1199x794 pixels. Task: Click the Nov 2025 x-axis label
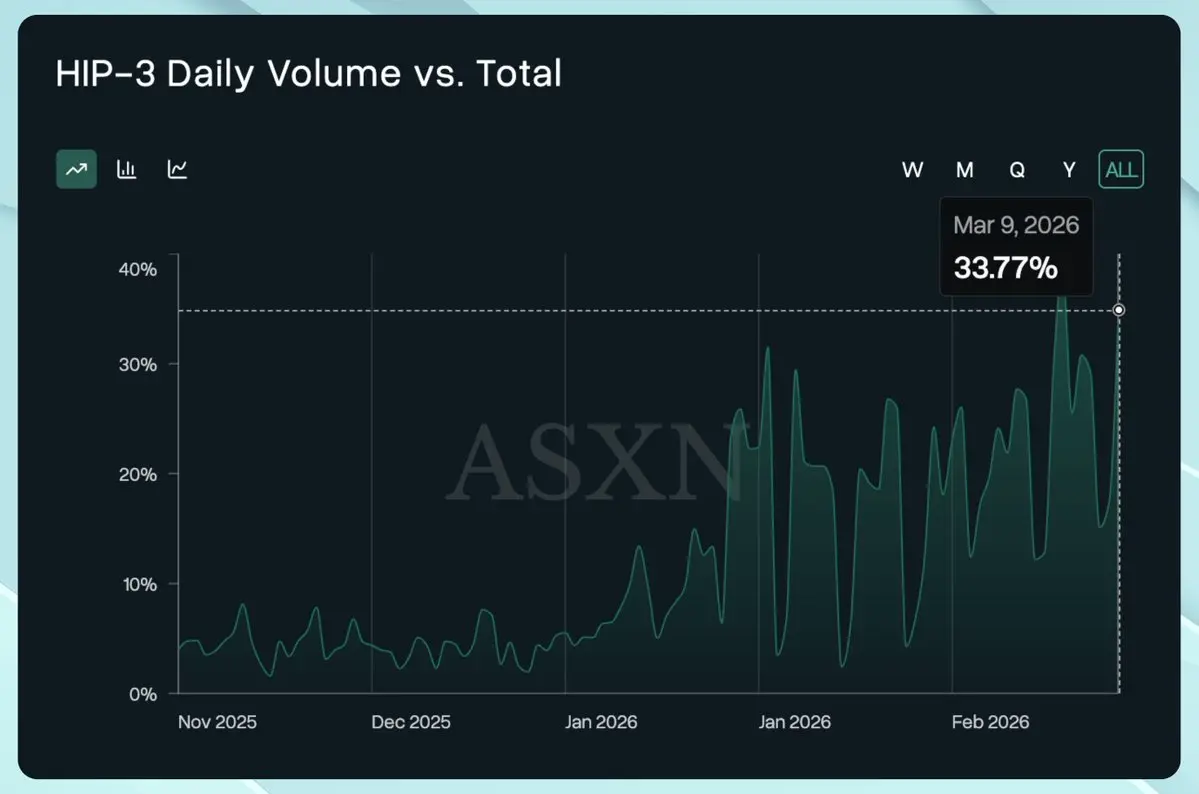point(217,722)
